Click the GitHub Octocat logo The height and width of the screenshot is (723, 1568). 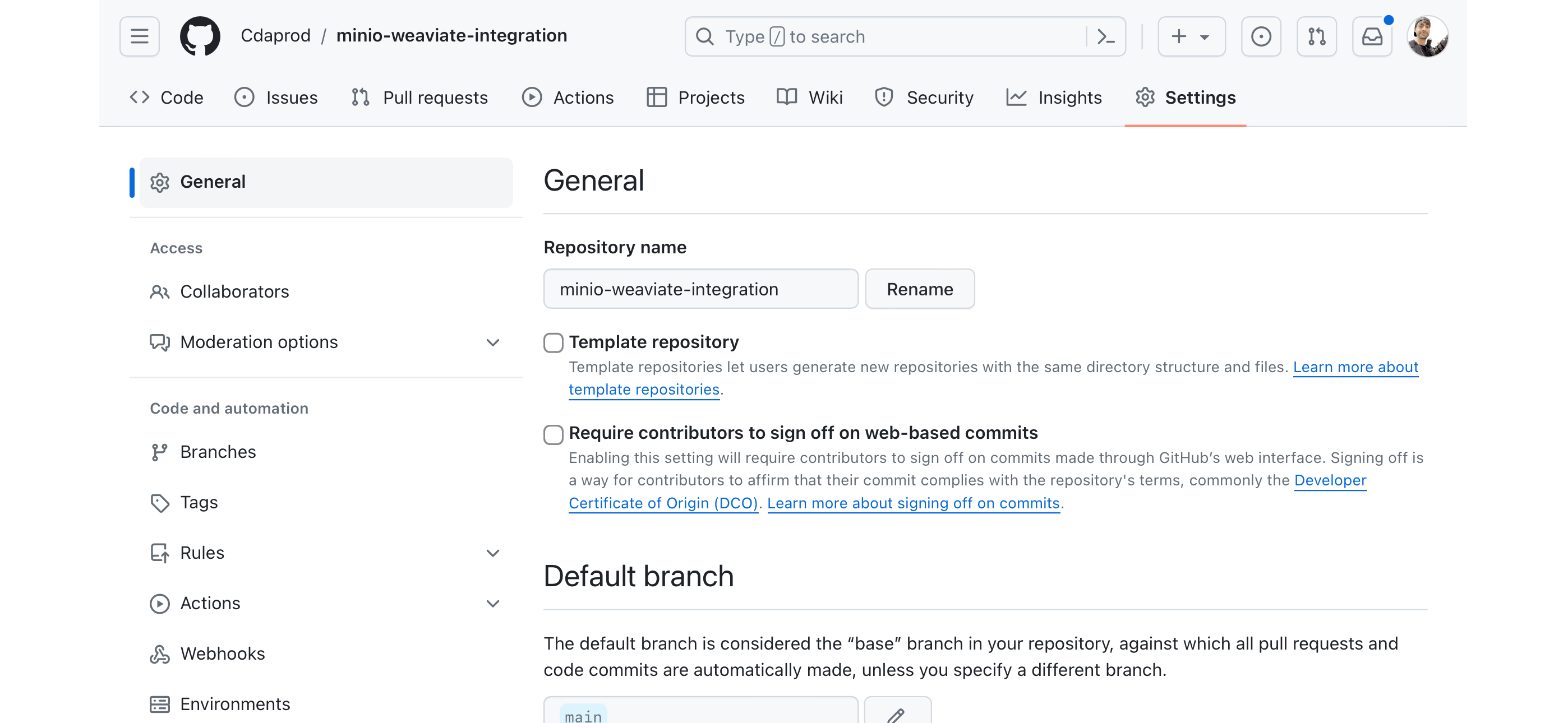[200, 36]
